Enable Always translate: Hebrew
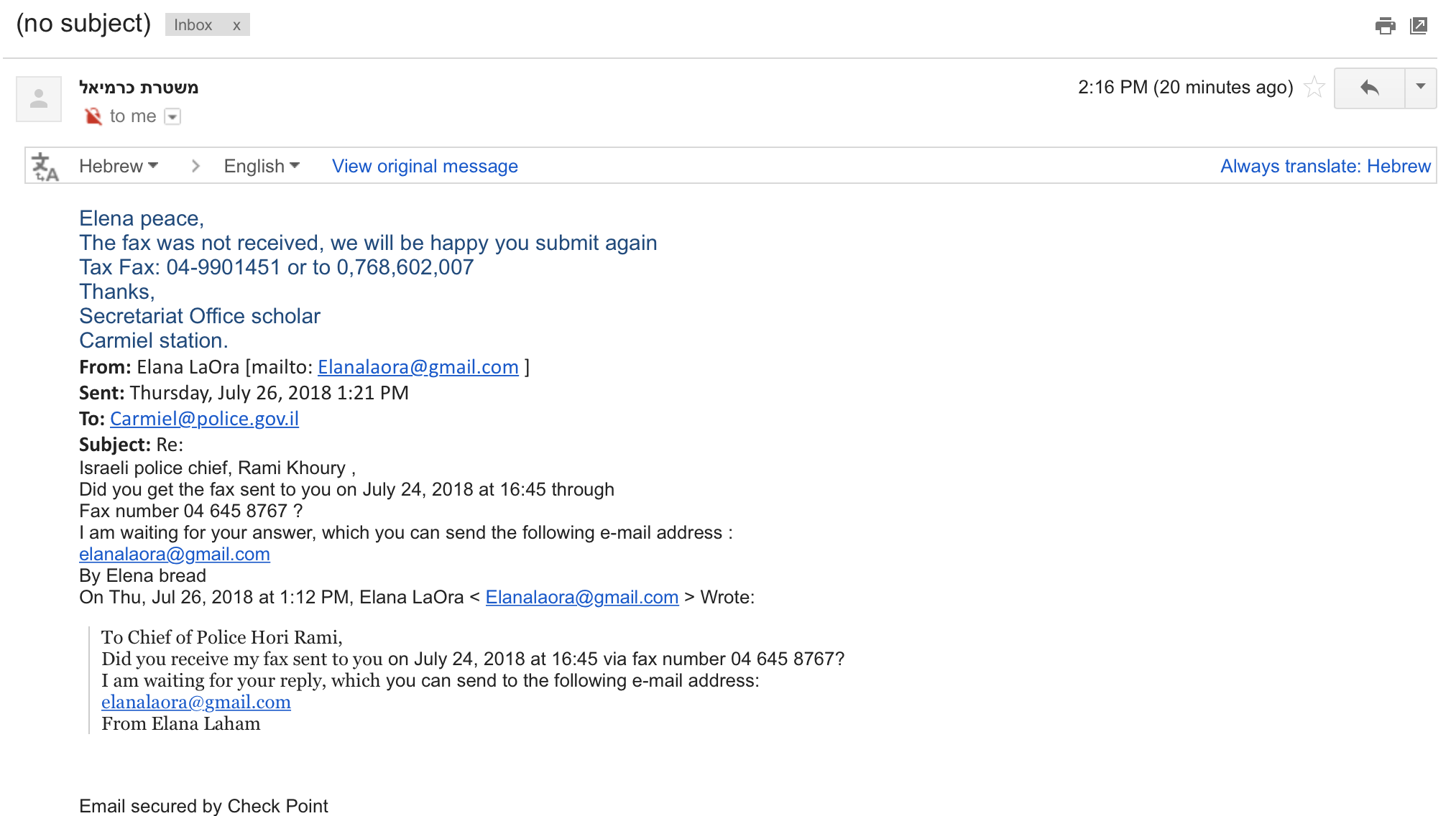Viewport: 1456px width, 816px height. pyautogui.click(x=1325, y=167)
